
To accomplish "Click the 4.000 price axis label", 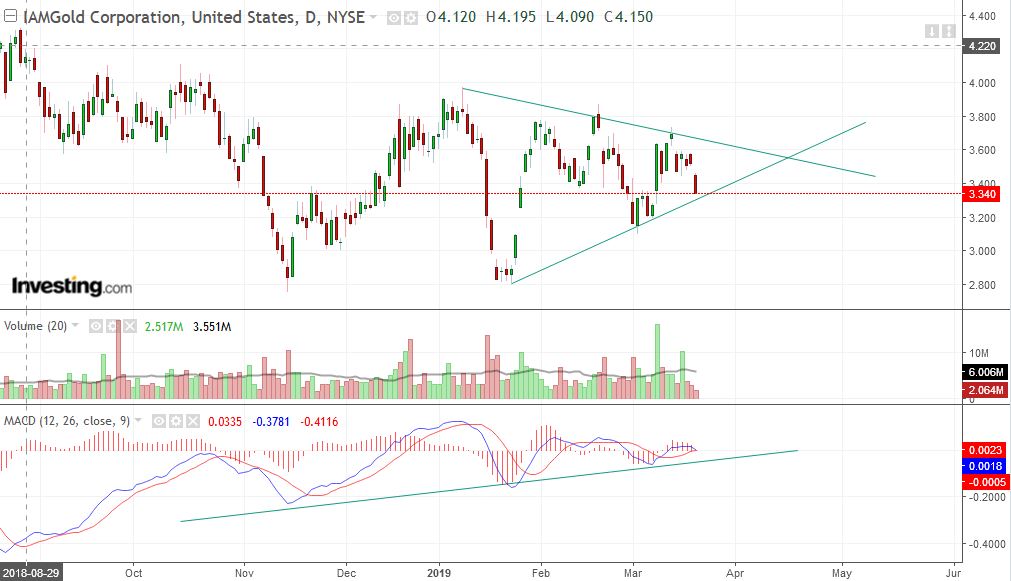I will 982,83.
